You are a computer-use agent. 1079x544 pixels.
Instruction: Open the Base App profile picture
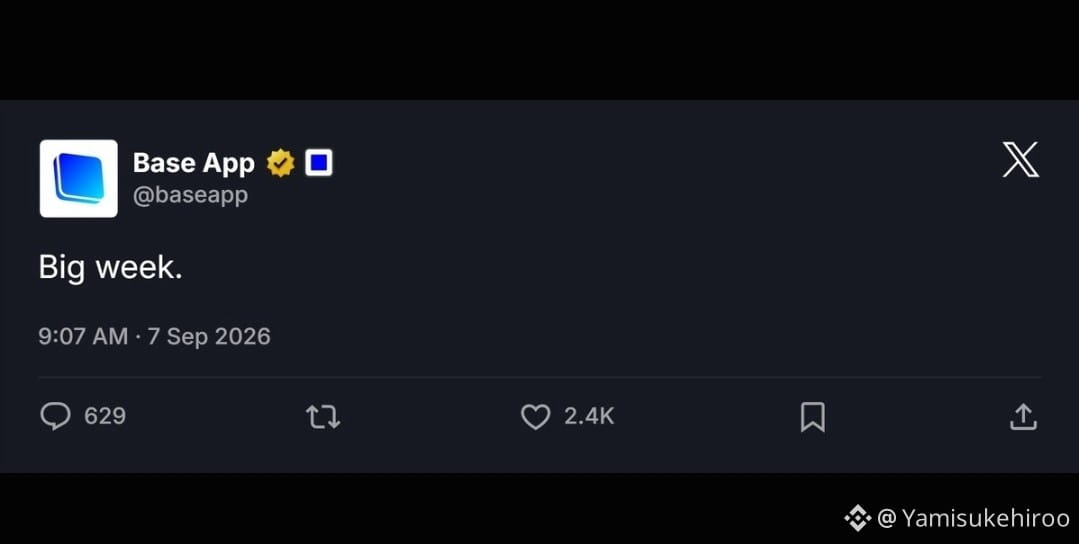coord(78,179)
